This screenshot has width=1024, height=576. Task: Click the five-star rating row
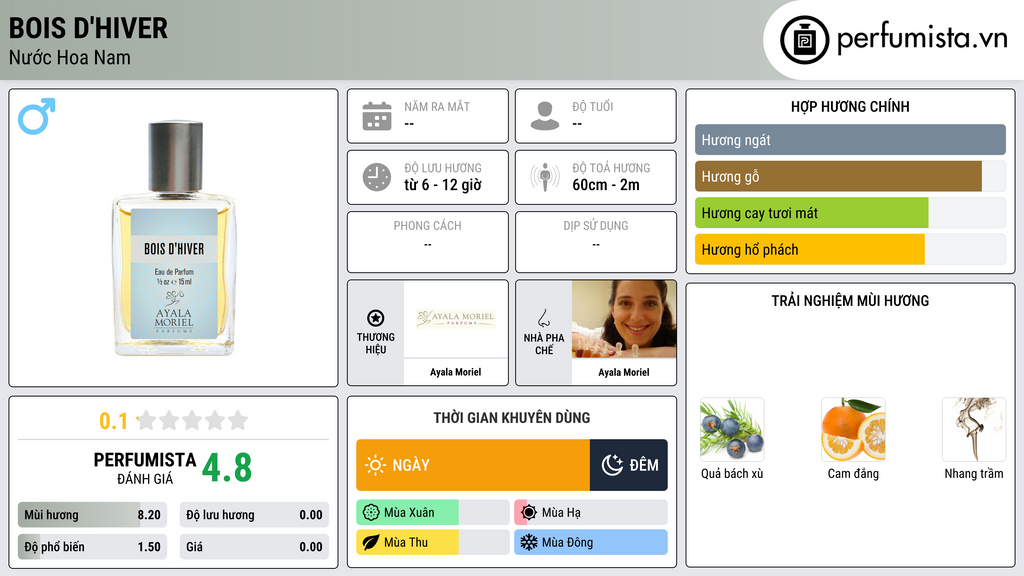(x=192, y=420)
